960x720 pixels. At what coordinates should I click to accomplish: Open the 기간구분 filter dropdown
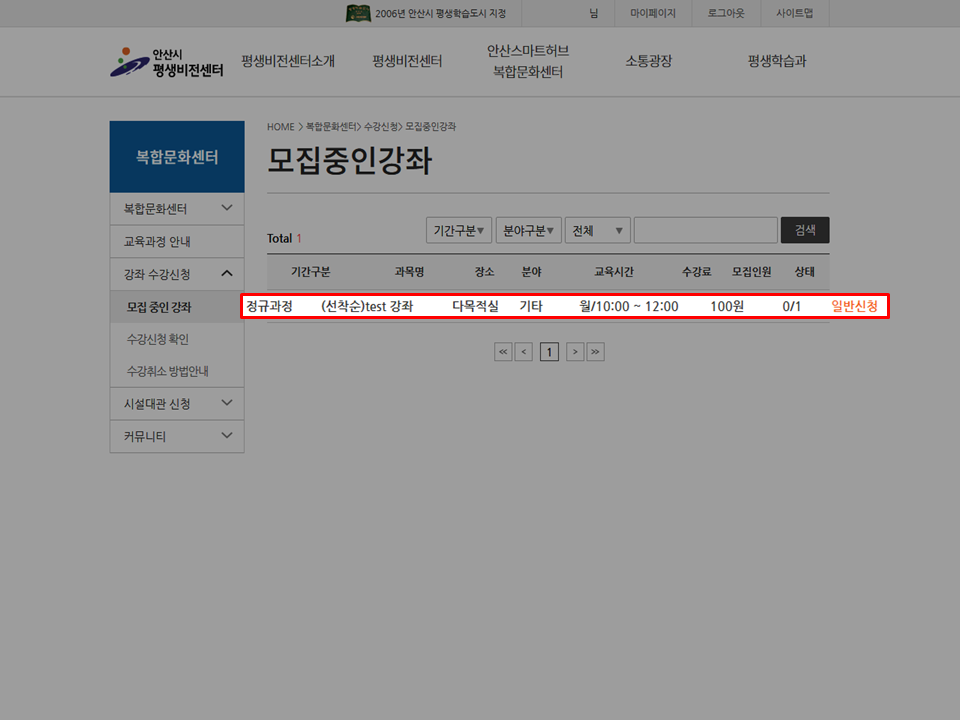[459, 229]
